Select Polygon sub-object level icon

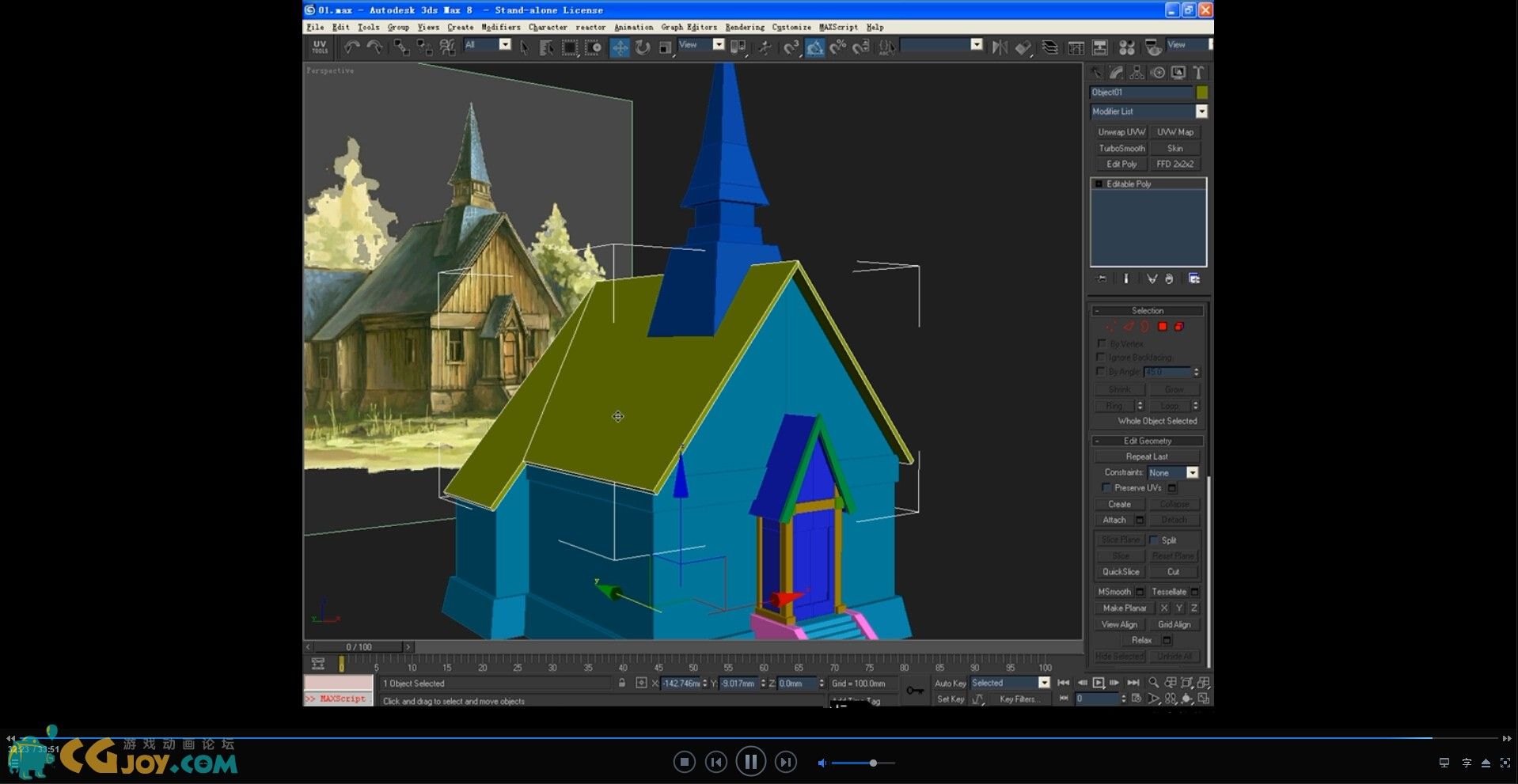coord(1163,327)
